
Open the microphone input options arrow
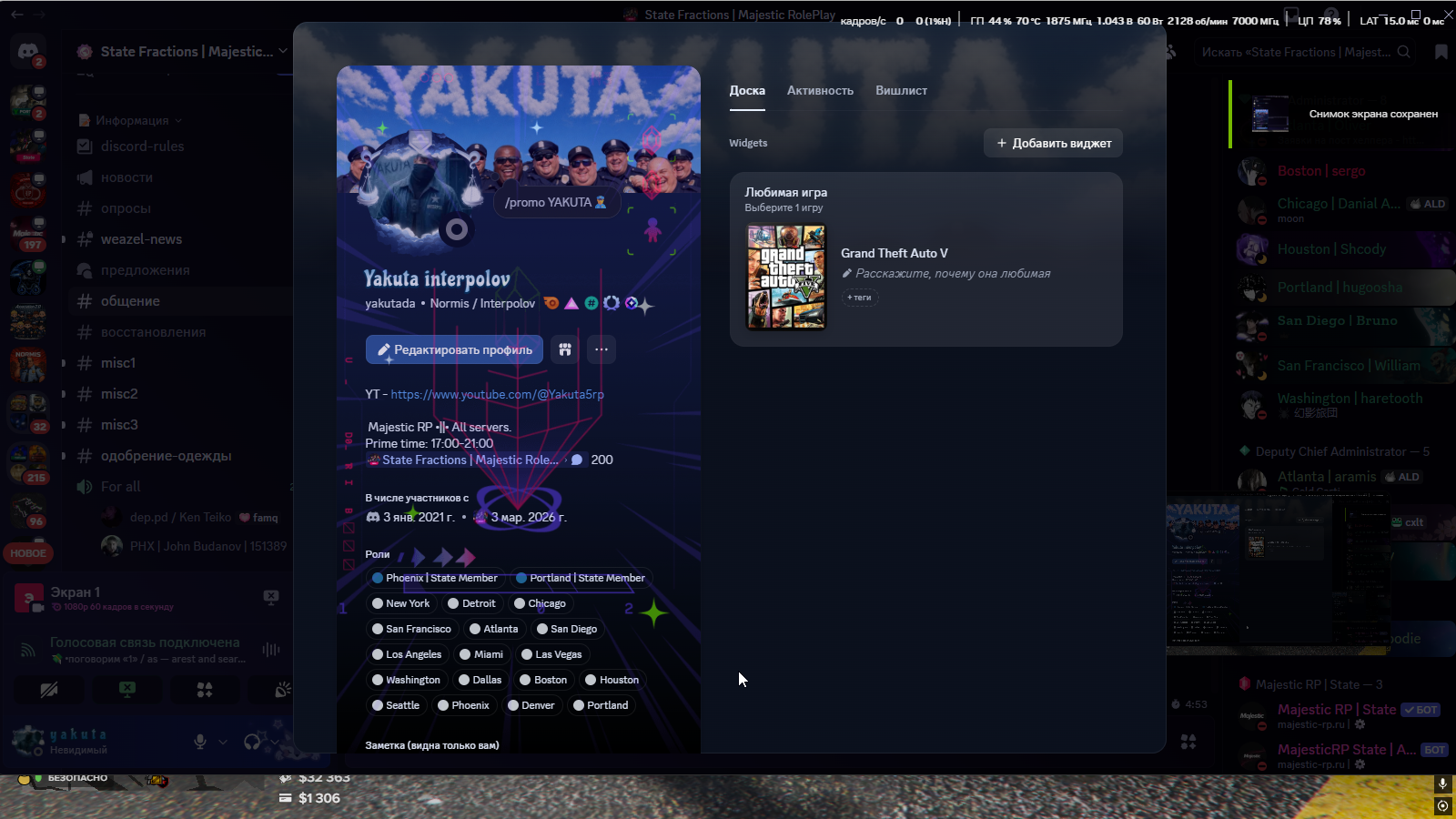pyautogui.click(x=223, y=742)
